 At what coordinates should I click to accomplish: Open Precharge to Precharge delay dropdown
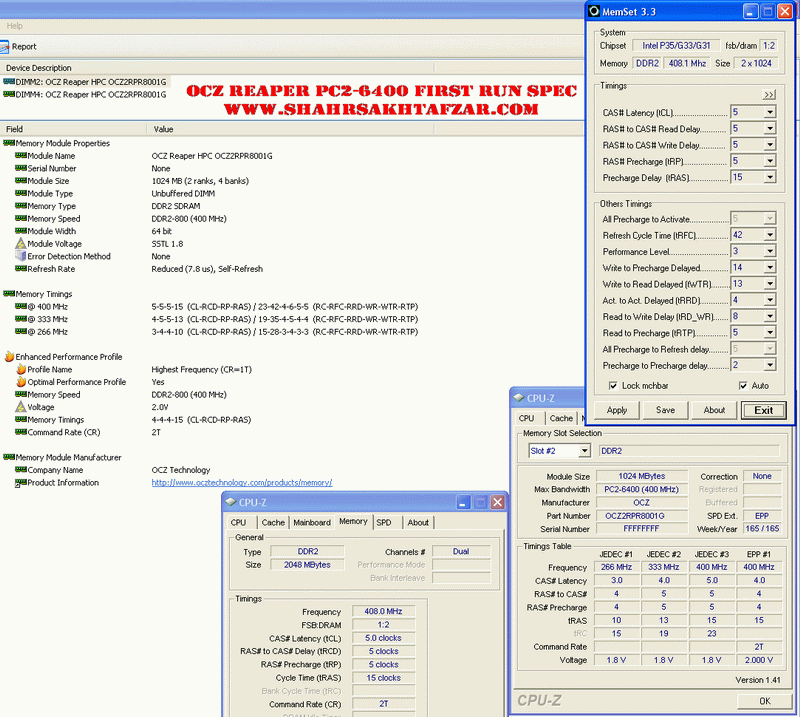click(x=770, y=365)
